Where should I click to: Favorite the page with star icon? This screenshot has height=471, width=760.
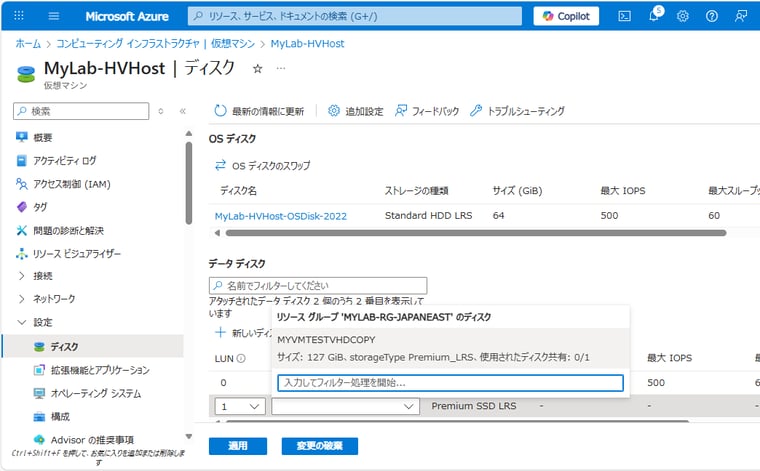click(257, 69)
